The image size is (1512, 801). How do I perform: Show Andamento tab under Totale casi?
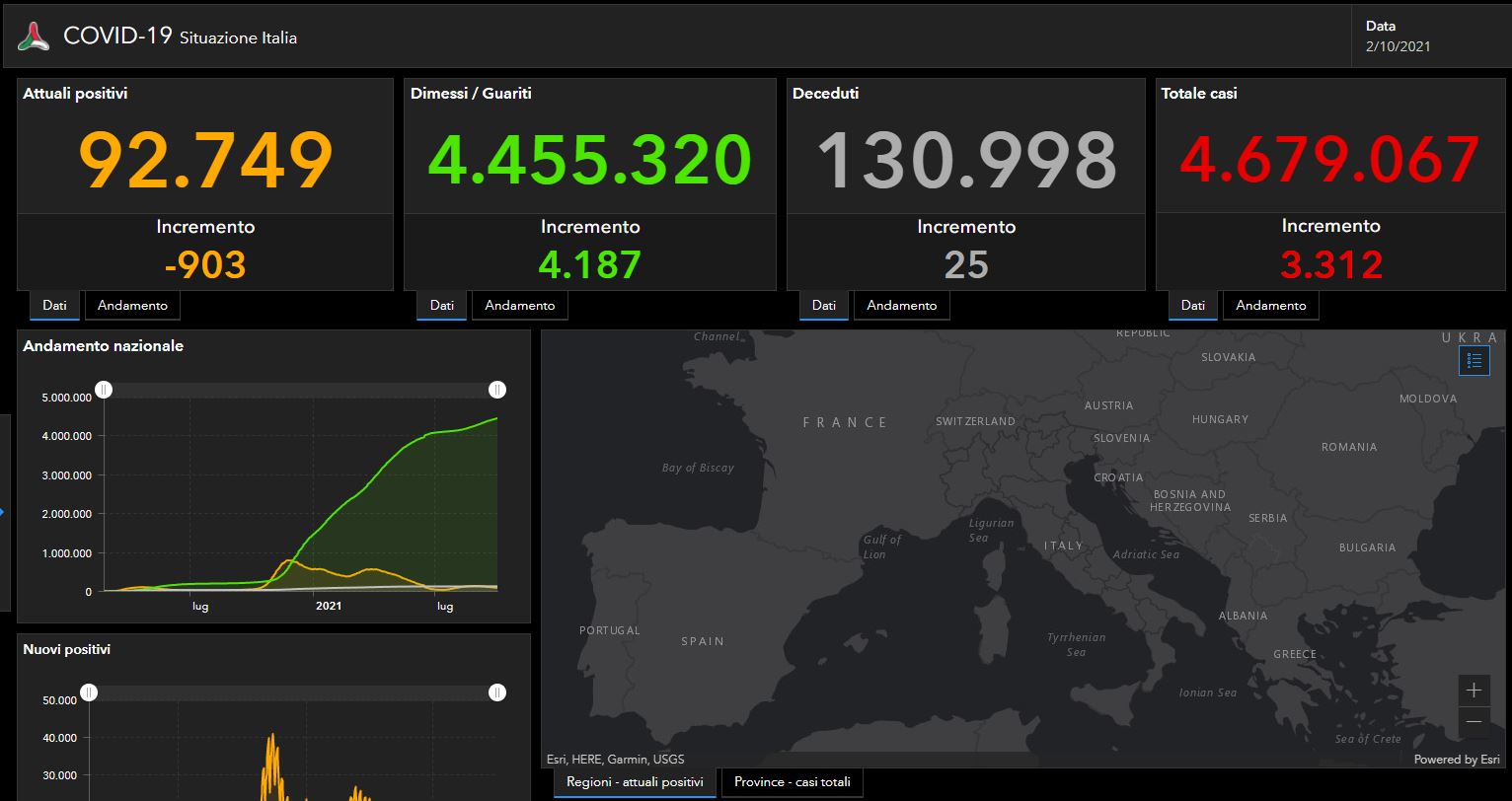pos(1270,306)
